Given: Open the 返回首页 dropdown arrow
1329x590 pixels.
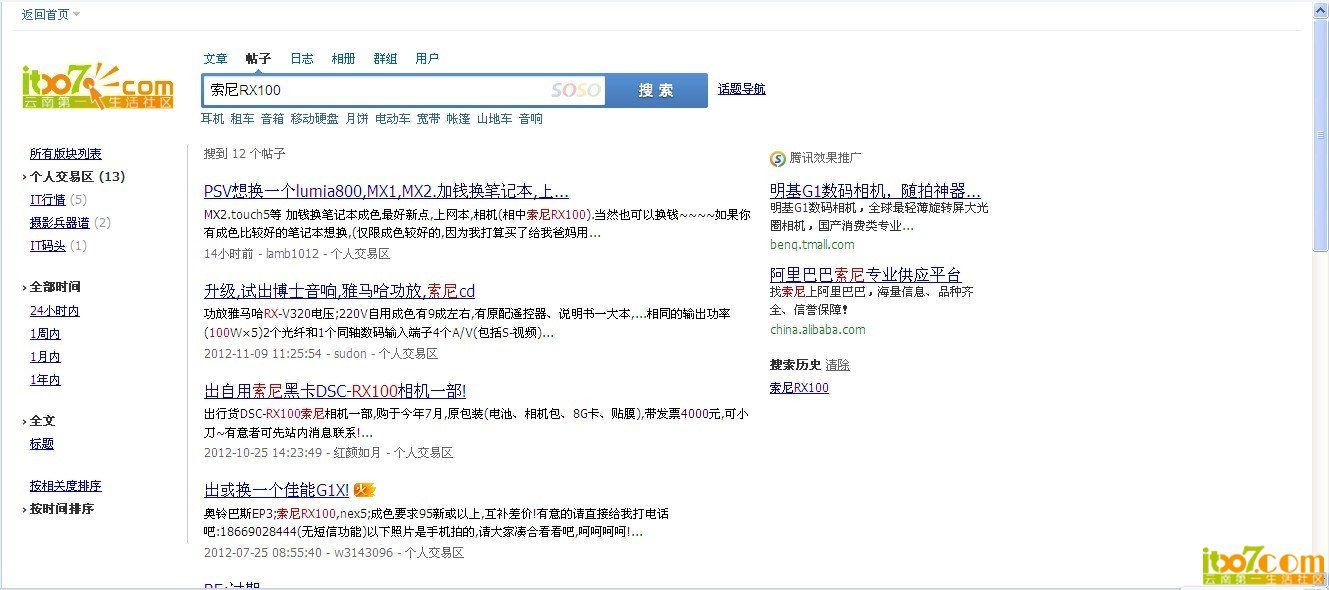Looking at the screenshot, I should point(77,14).
